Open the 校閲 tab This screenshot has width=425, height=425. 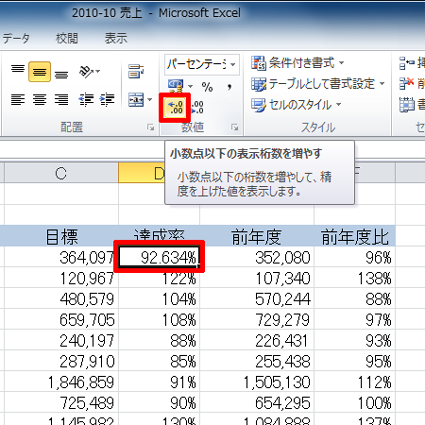pos(67,38)
